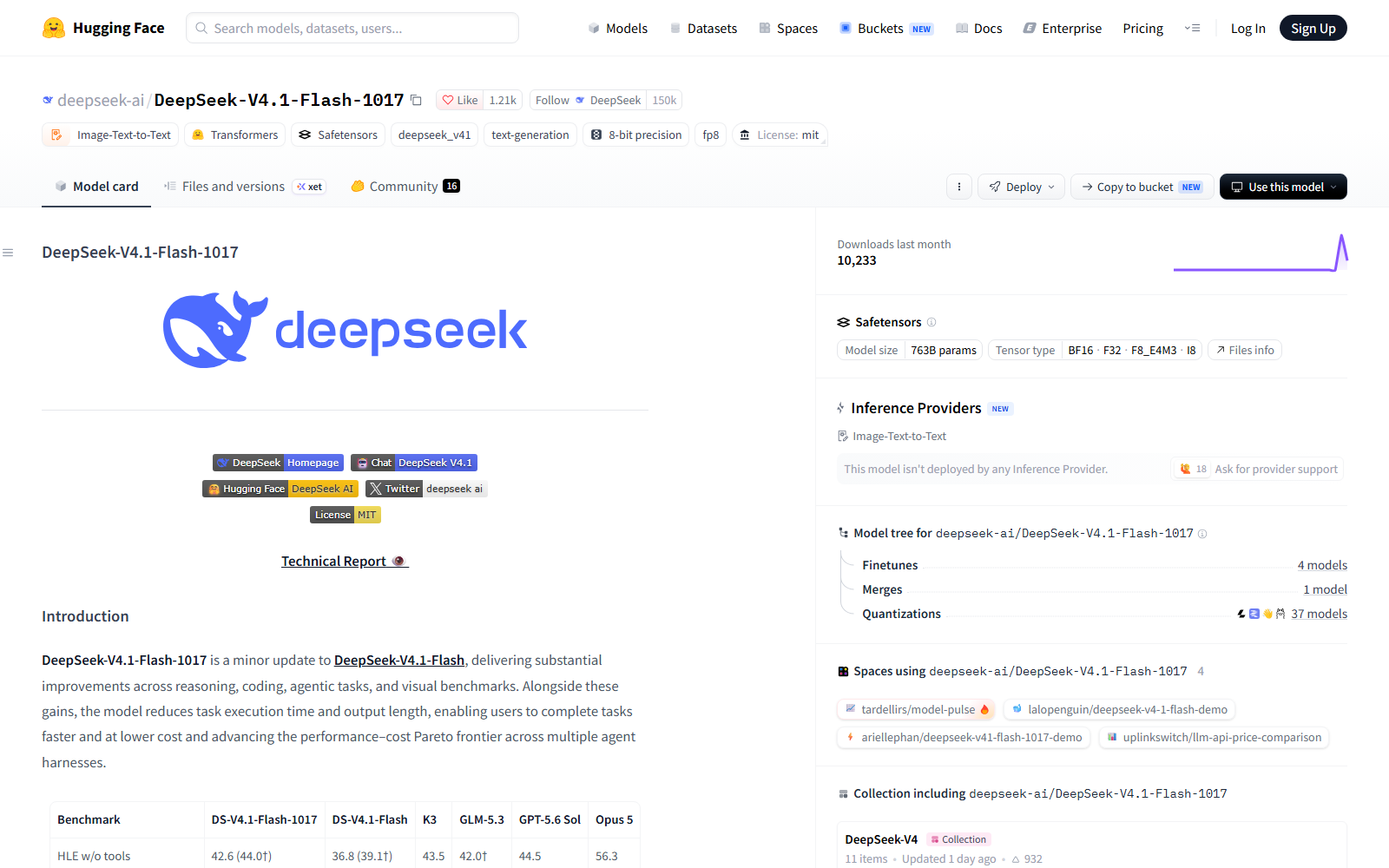Open Spaces in the top navigation
1389x868 pixels.
click(788, 28)
